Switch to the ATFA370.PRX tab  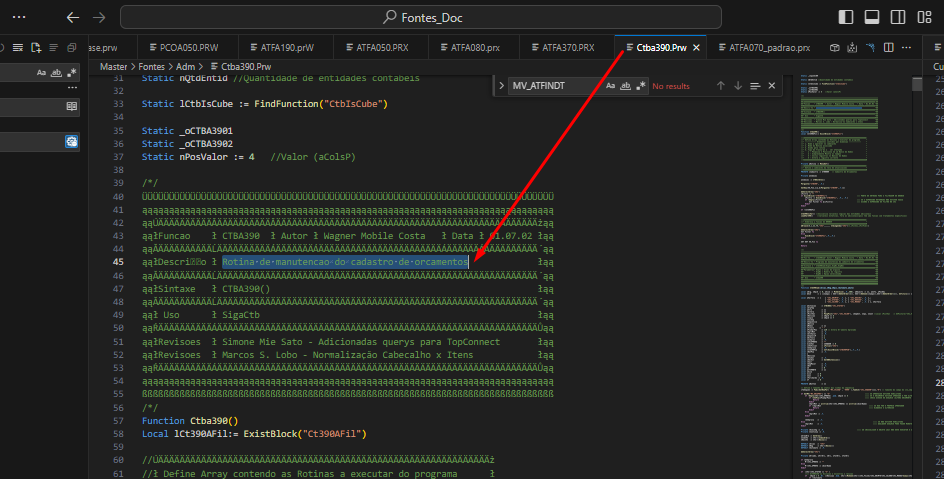[x=567, y=48]
